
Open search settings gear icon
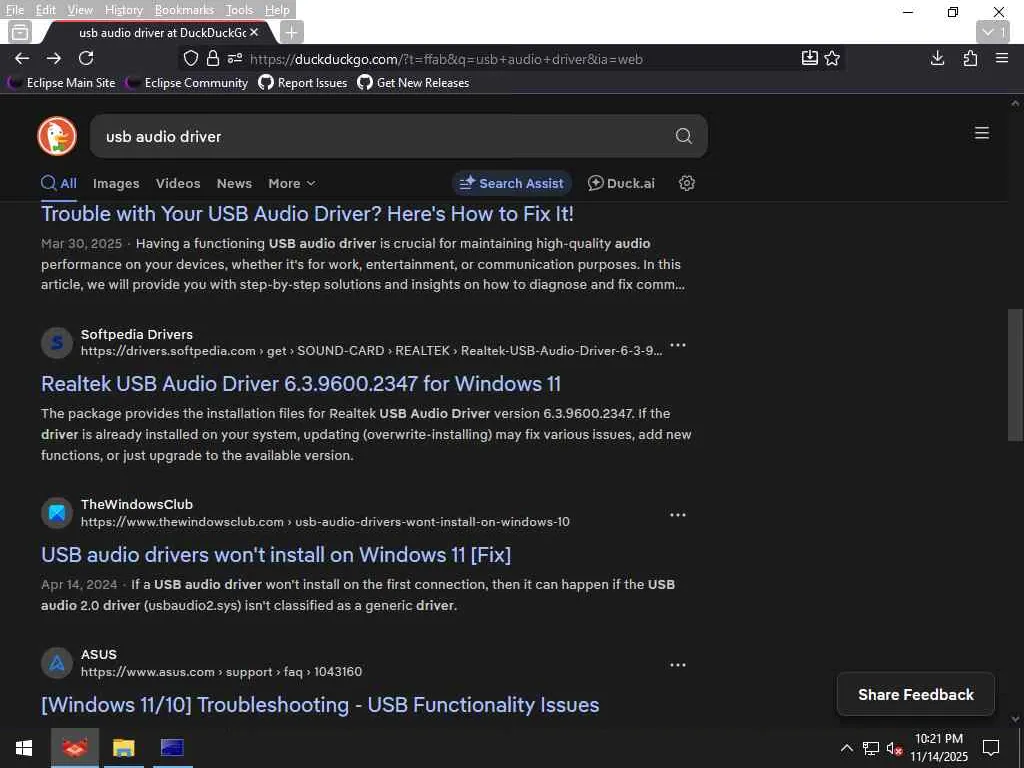click(x=686, y=184)
